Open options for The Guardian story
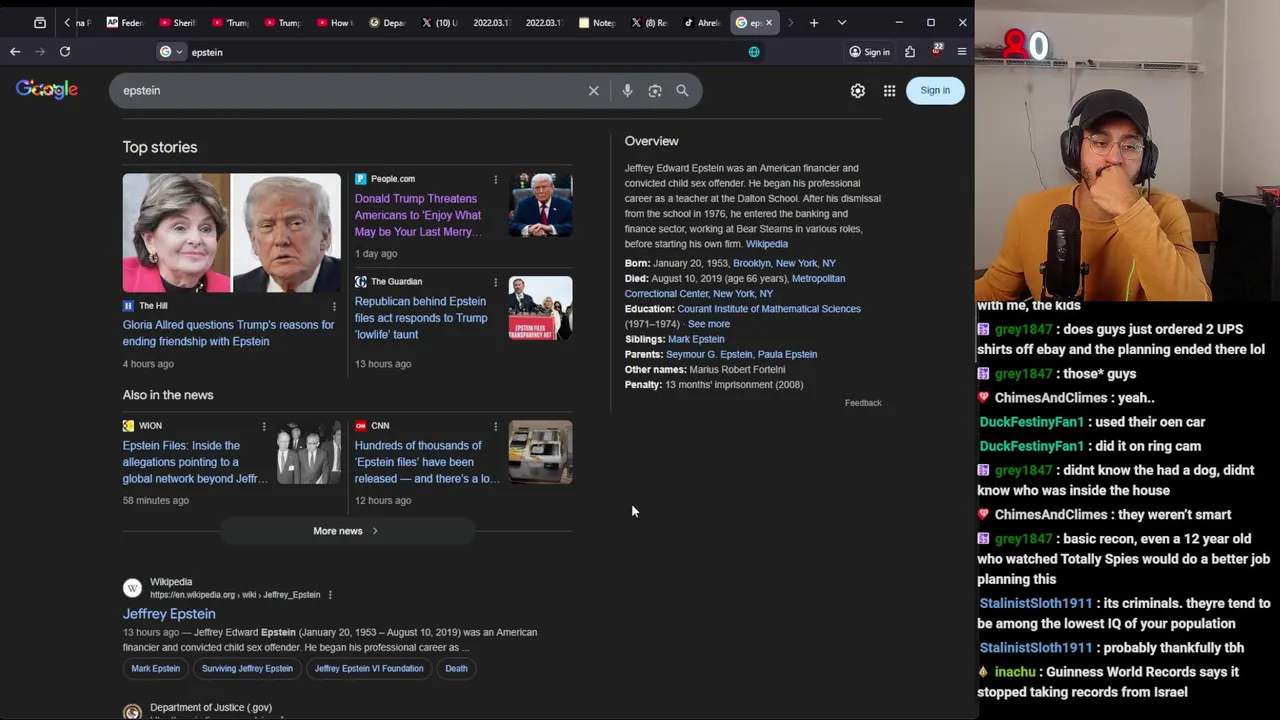 [x=495, y=282]
